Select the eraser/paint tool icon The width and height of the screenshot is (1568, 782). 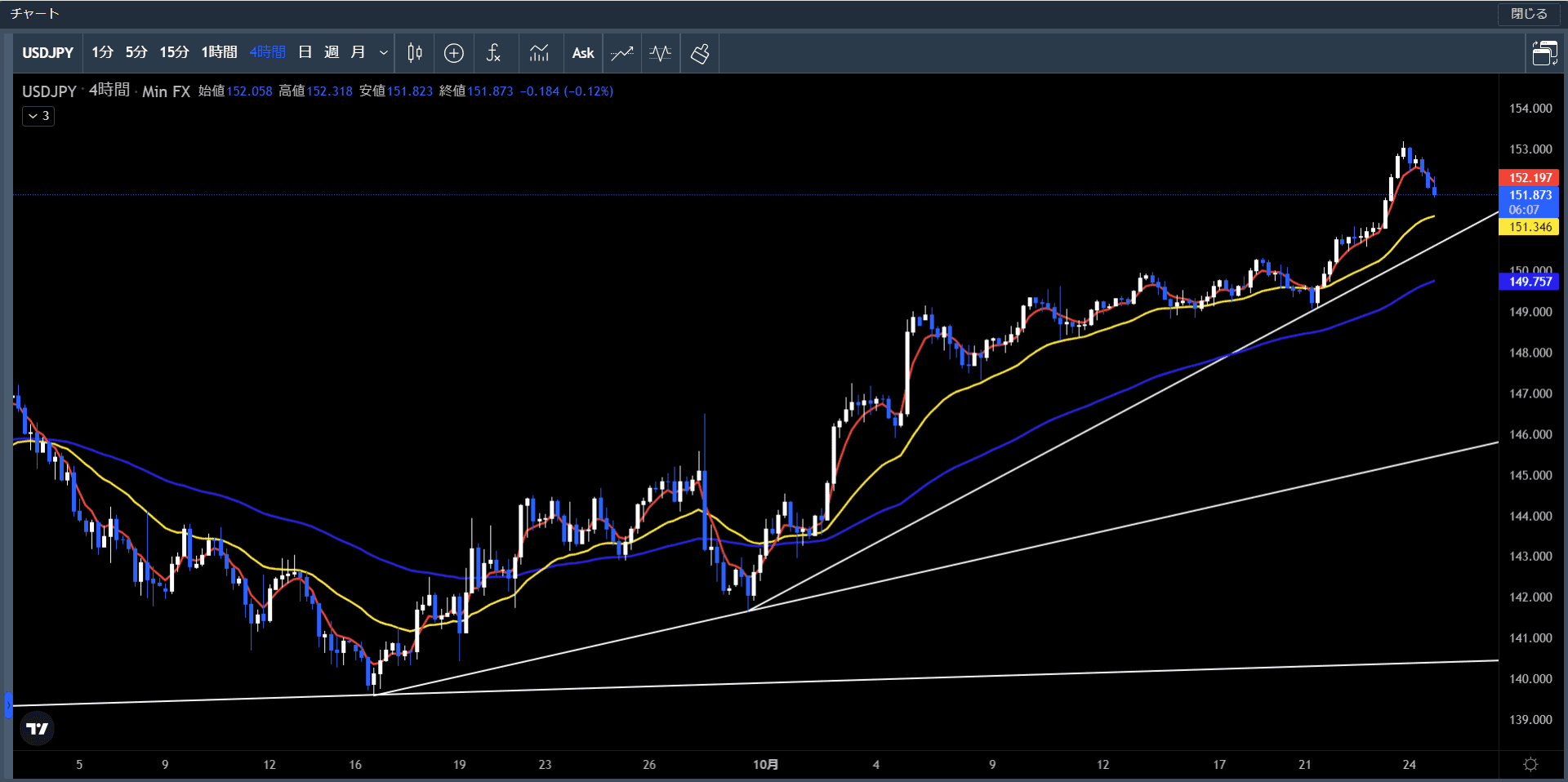700,53
